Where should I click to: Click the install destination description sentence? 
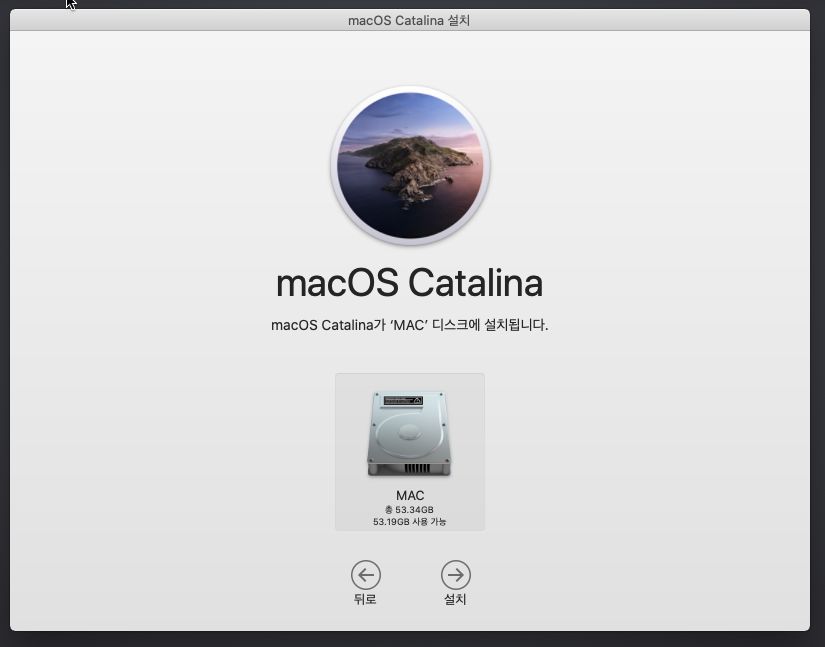click(x=409, y=325)
